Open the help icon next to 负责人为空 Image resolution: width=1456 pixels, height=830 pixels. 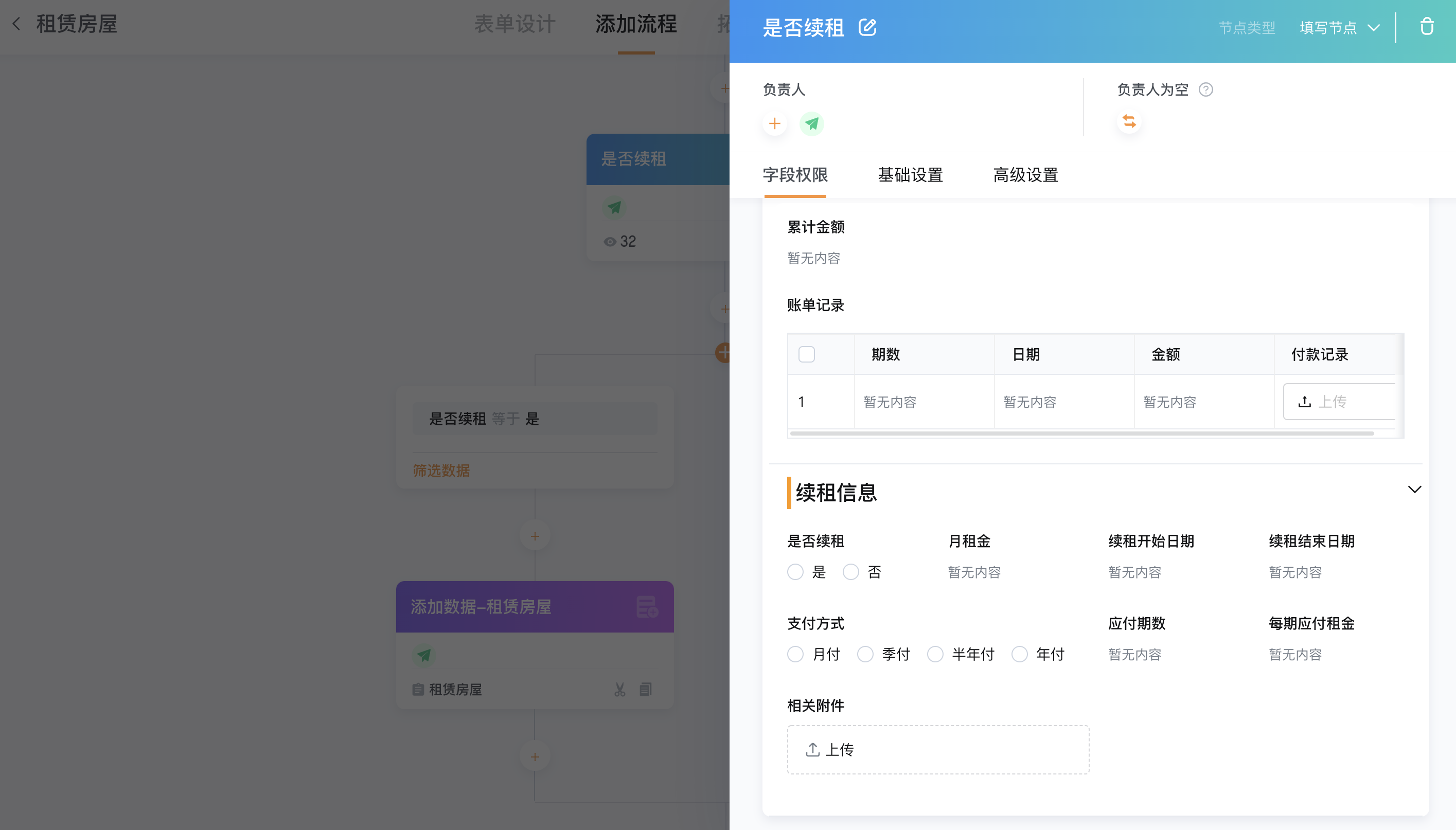click(1205, 89)
